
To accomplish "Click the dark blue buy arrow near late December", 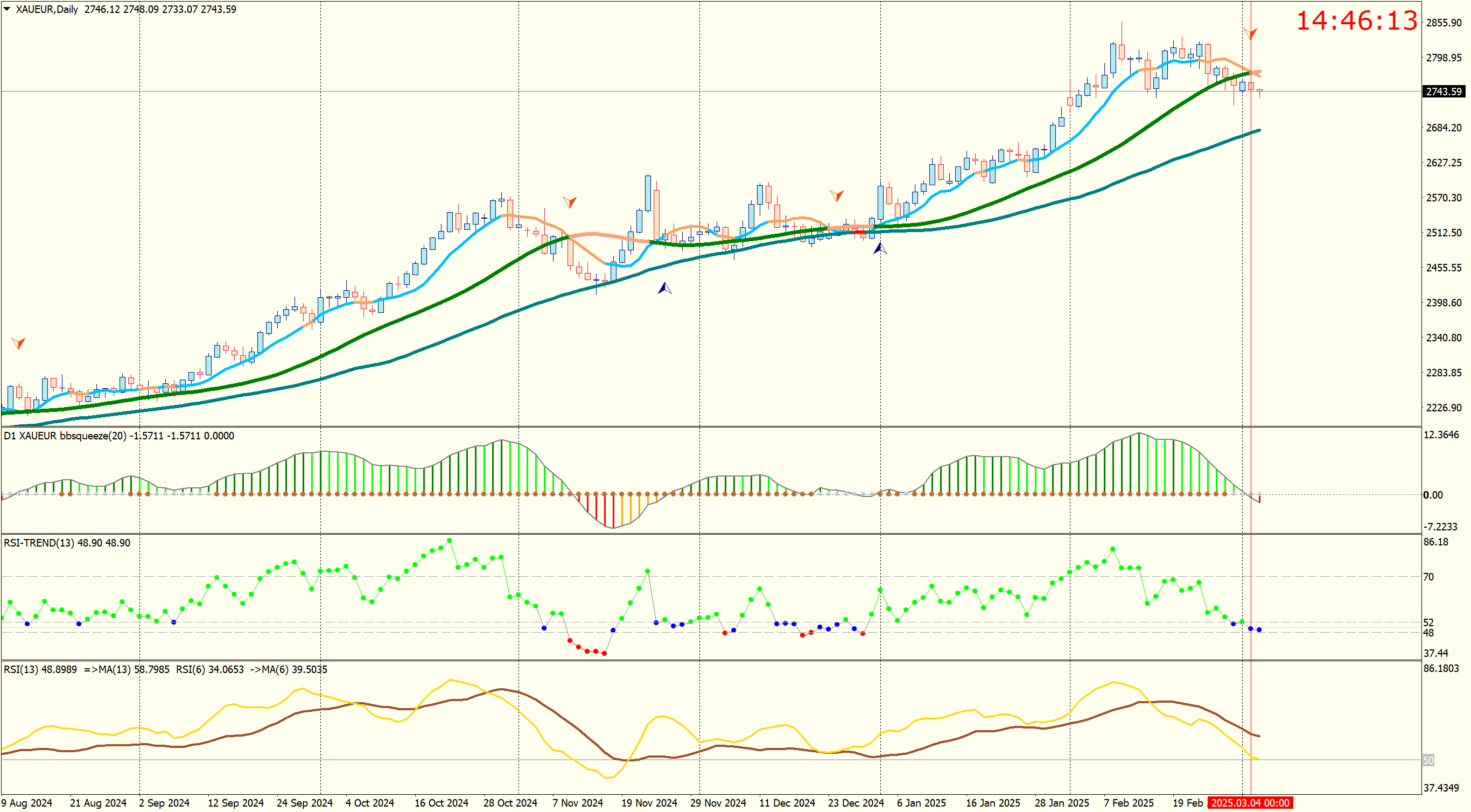I will 879,248.
